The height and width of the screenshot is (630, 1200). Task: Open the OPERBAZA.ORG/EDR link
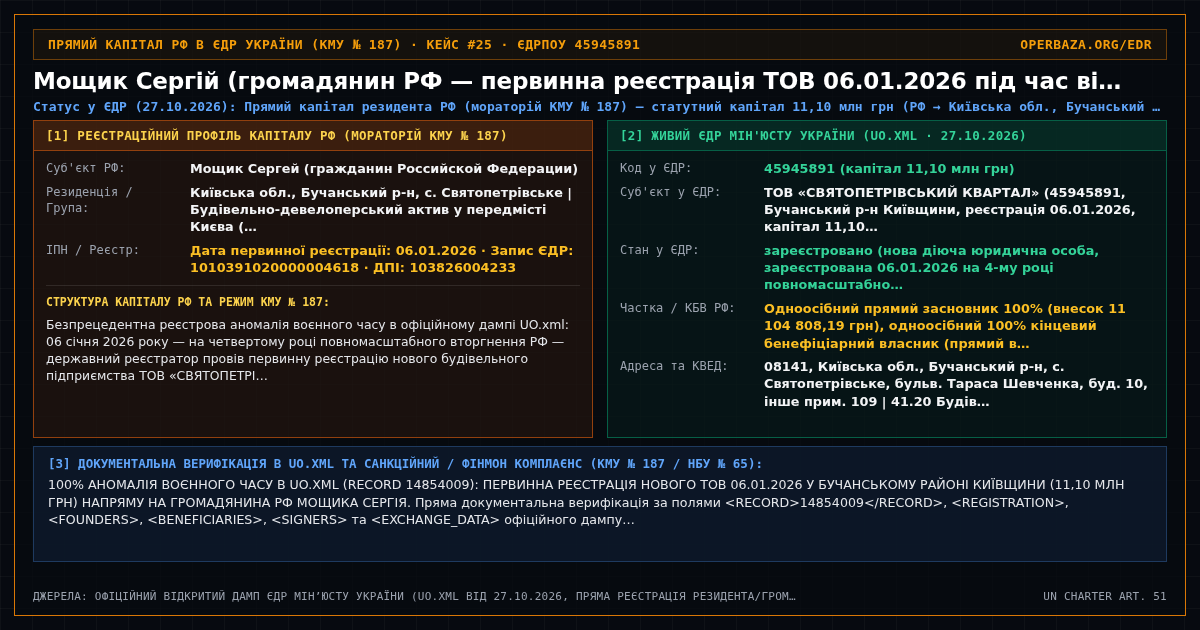click(x=1085, y=45)
